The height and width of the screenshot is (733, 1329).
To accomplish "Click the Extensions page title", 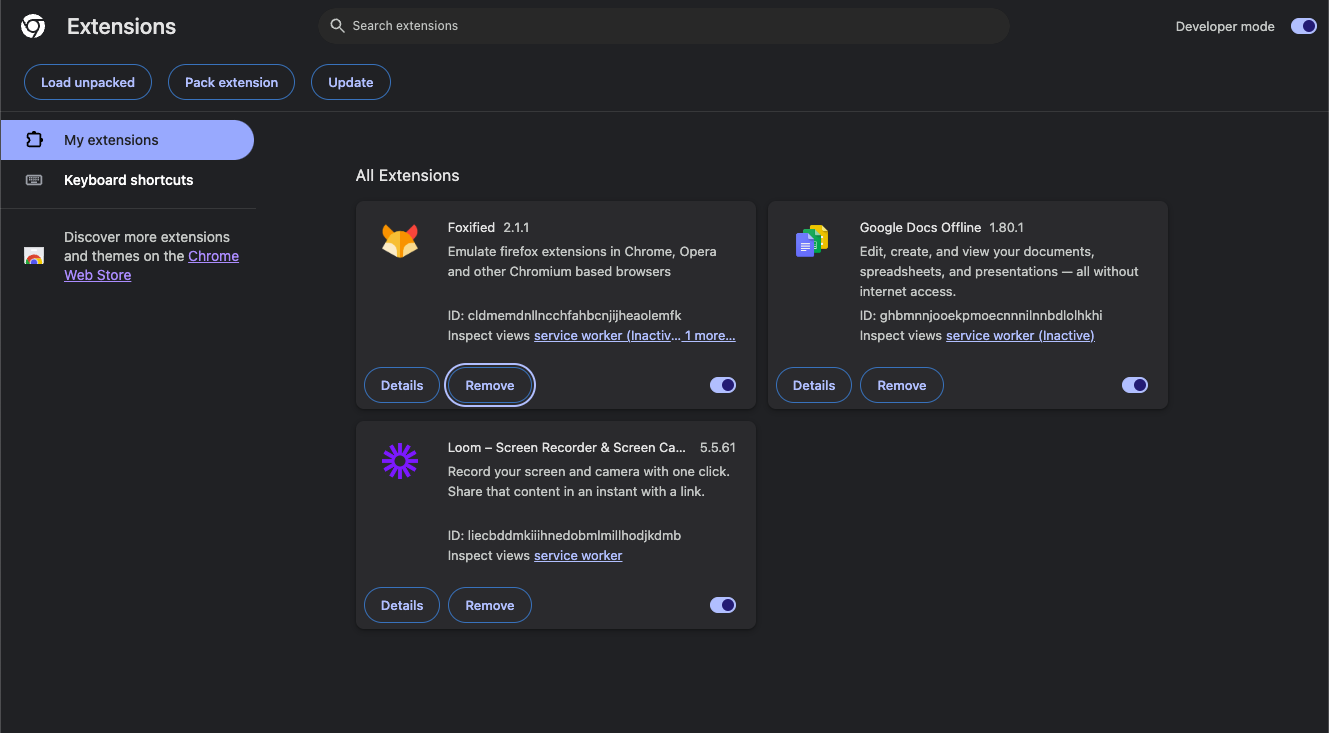I will point(121,27).
